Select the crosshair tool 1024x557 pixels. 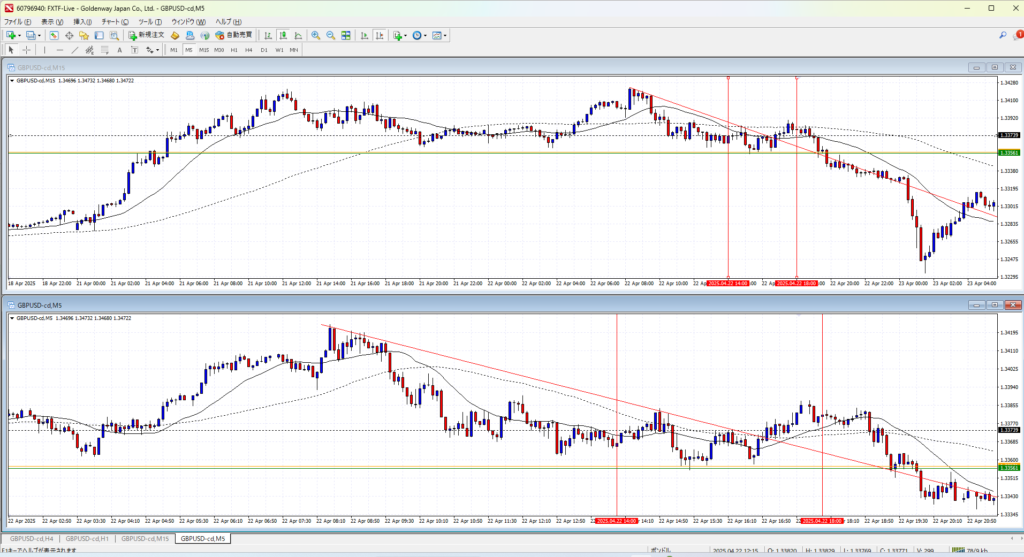27,50
